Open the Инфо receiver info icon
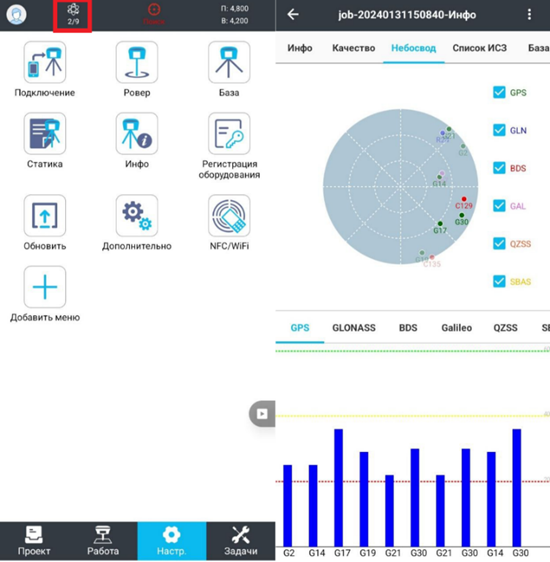Screen dimensions: 550x562 pos(137,133)
